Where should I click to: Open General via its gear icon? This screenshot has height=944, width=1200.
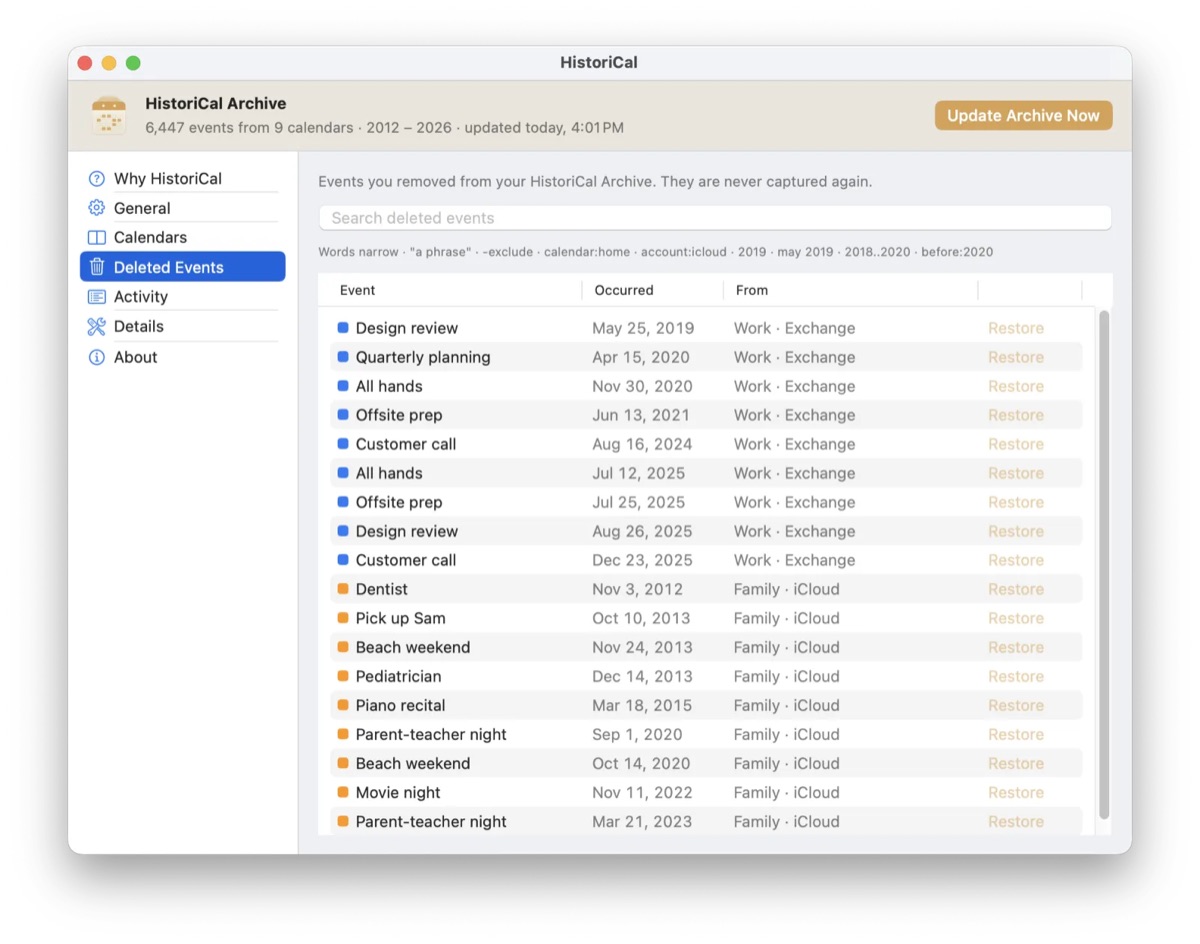pyautogui.click(x=96, y=208)
